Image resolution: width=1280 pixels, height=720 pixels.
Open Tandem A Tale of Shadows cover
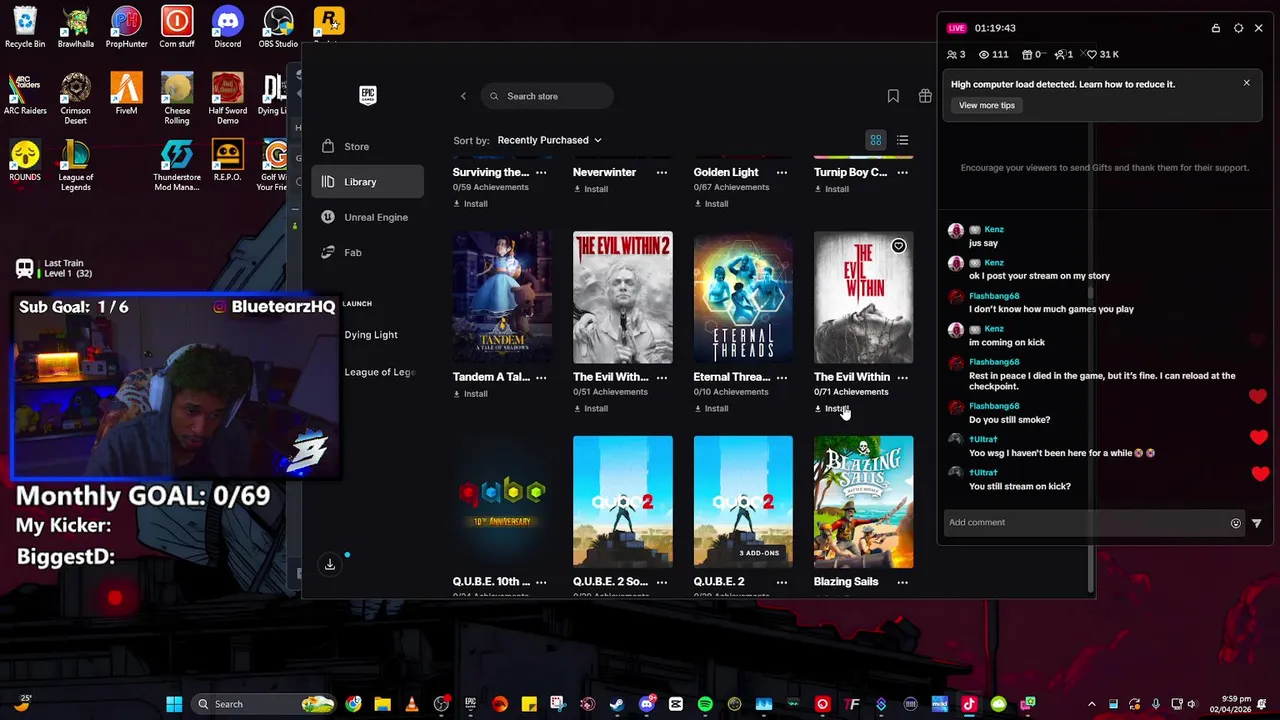502,297
